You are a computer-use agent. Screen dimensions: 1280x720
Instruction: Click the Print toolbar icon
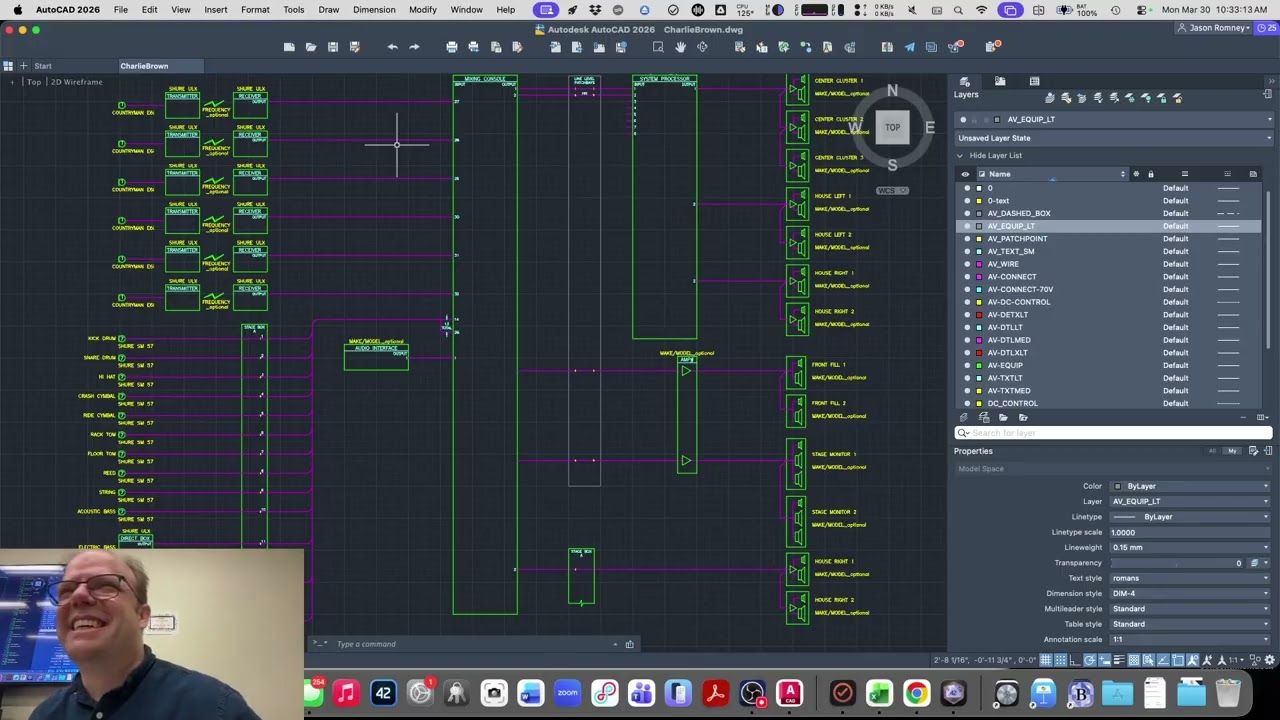452,47
